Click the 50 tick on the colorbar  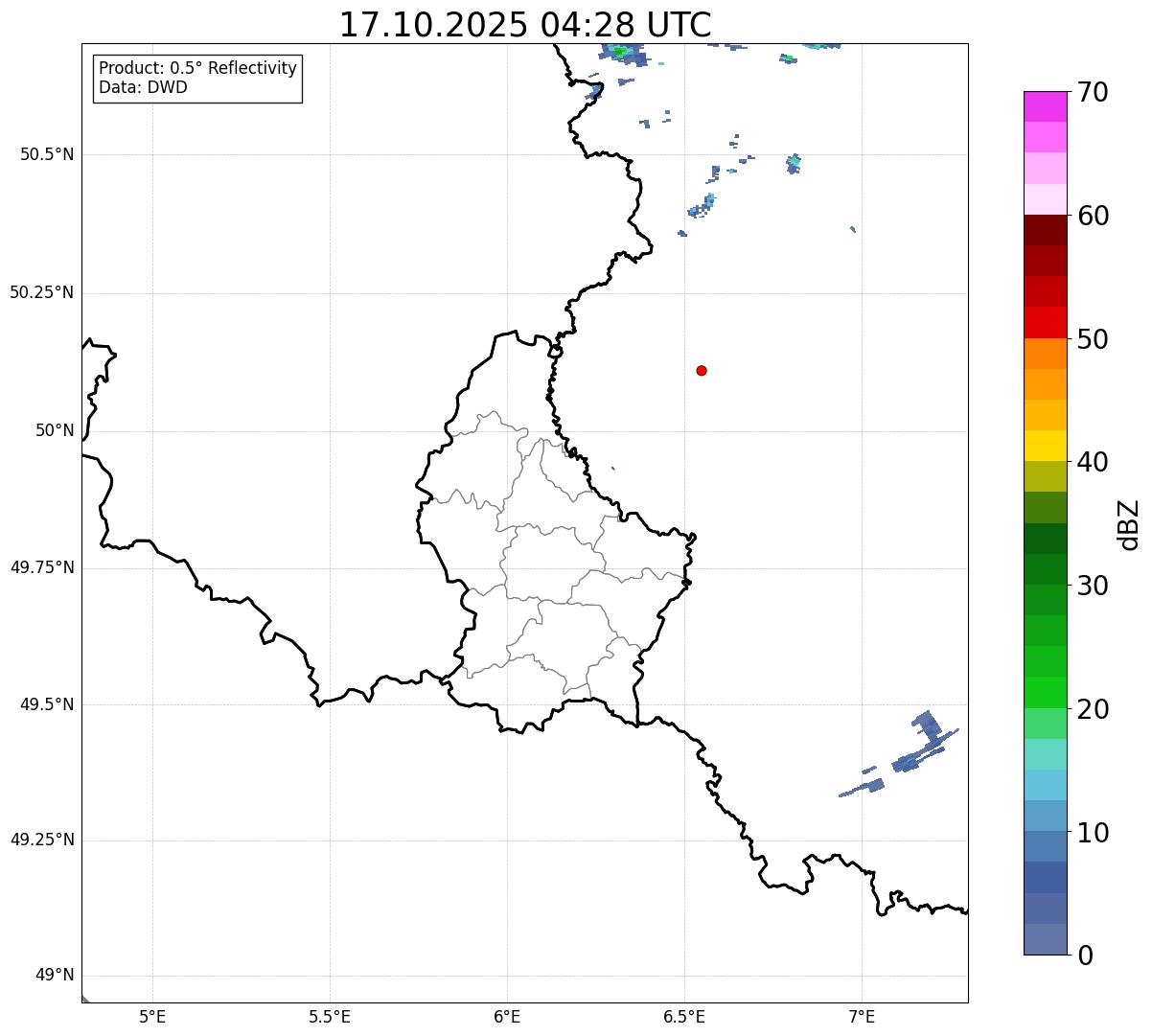pos(1093,339)
